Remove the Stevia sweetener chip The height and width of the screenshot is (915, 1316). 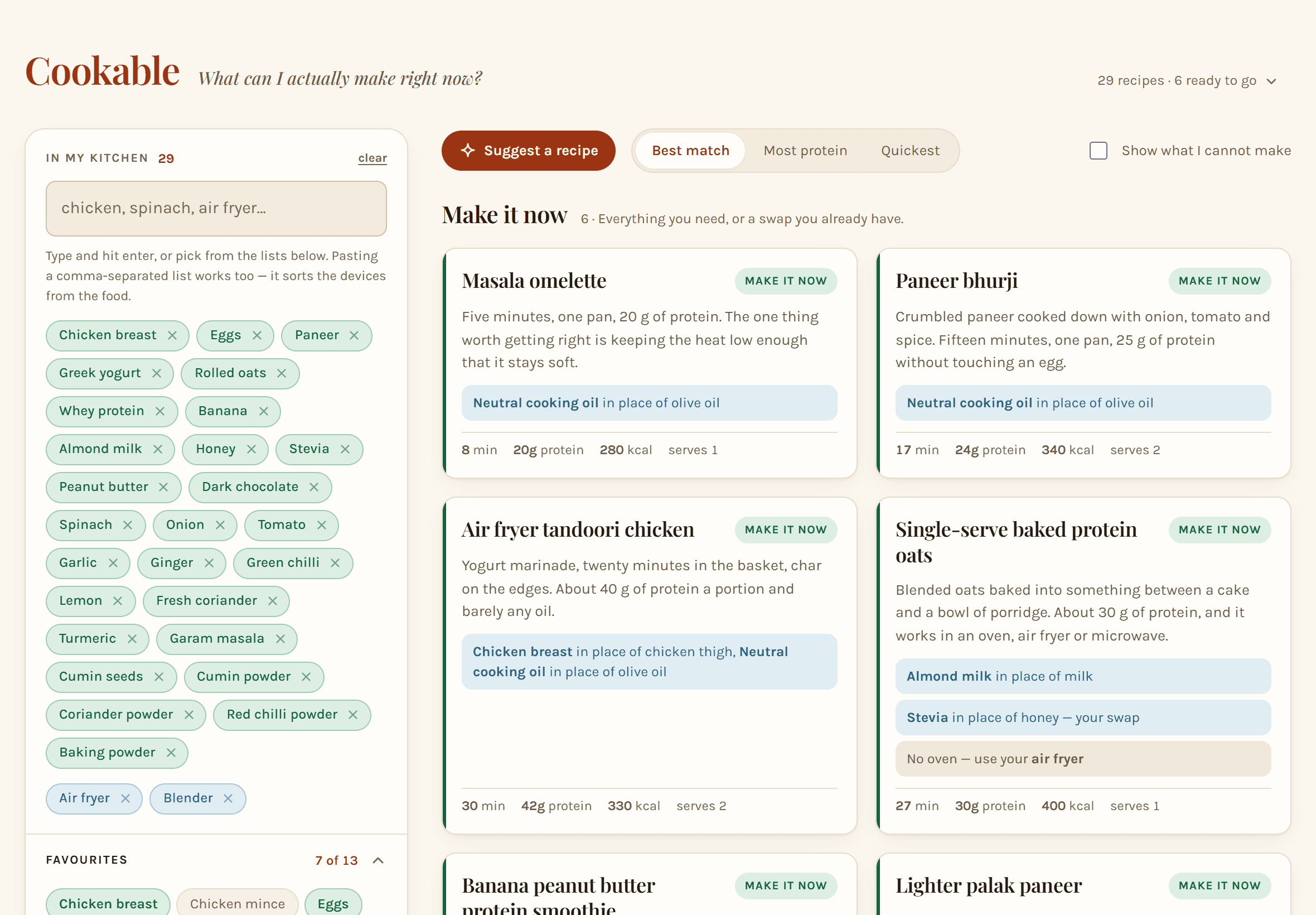(x=345, y=449)
